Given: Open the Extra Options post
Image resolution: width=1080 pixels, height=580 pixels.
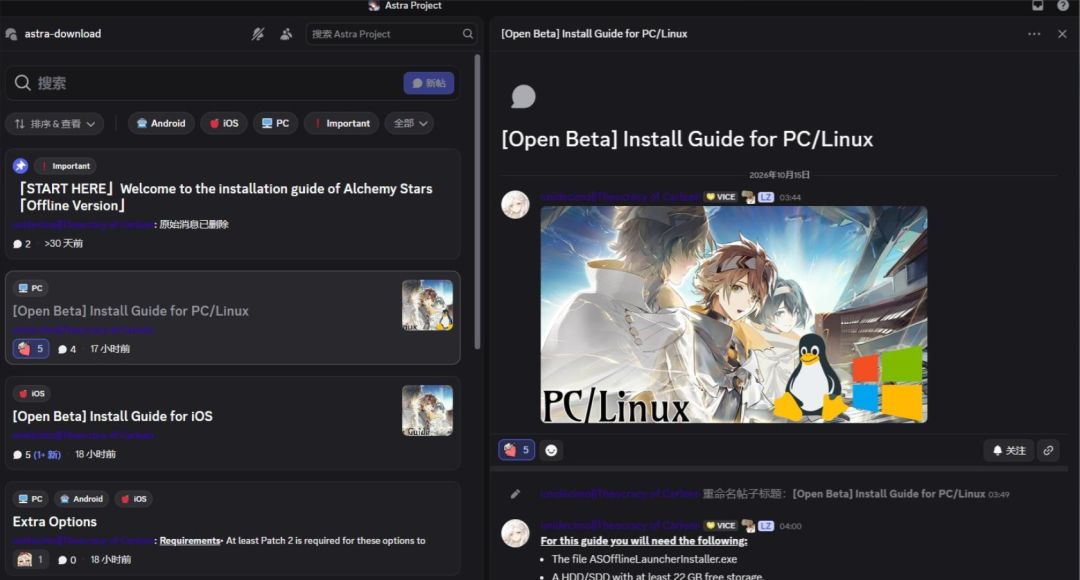Looking at the screenshot, I should click(x=233, y=528).
